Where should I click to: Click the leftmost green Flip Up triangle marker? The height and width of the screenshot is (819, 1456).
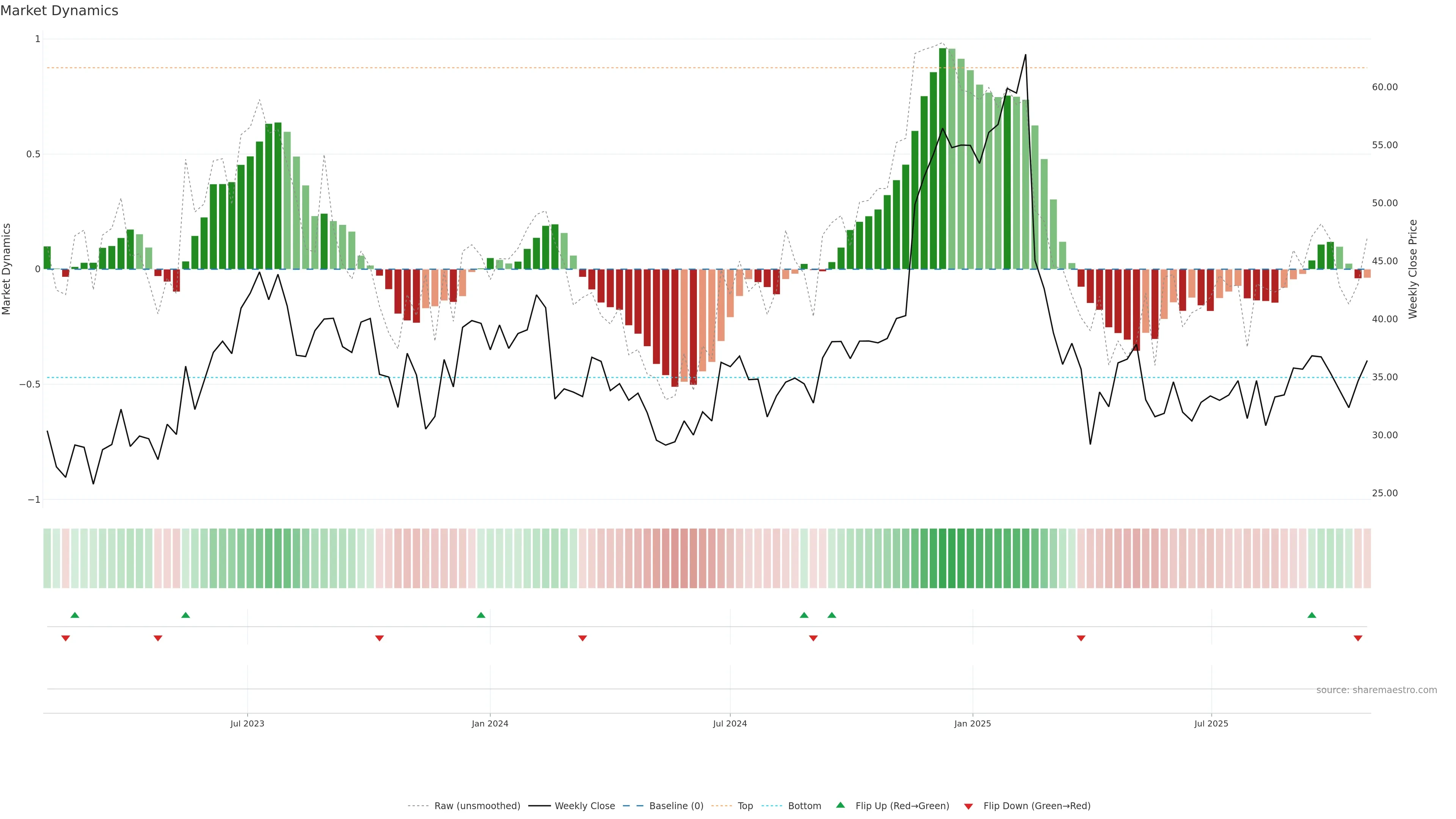pyautogui.click(x=75, y=615)
